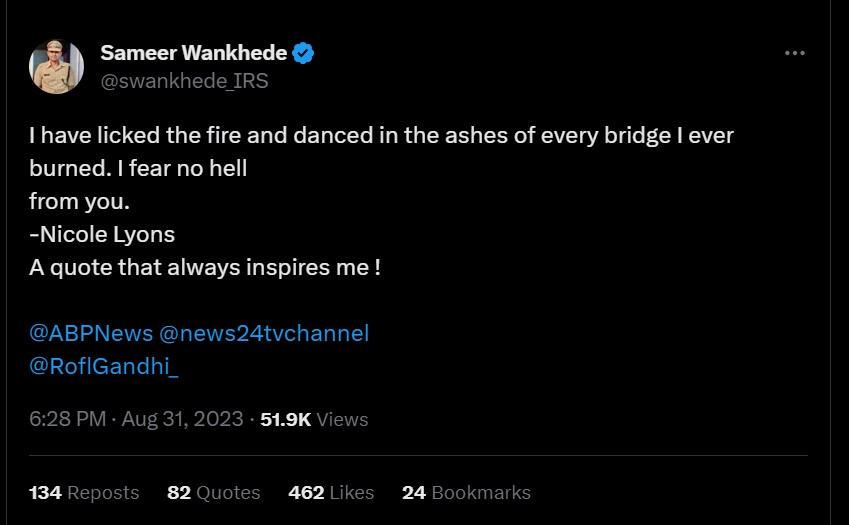Click the 6:28 PM Aug 31, 2023 timestamp
849x525 pixels.
point(136,419)
